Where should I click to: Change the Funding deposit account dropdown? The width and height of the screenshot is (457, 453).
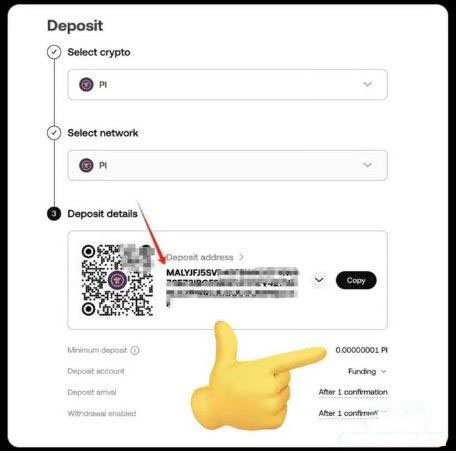point(367,371)
